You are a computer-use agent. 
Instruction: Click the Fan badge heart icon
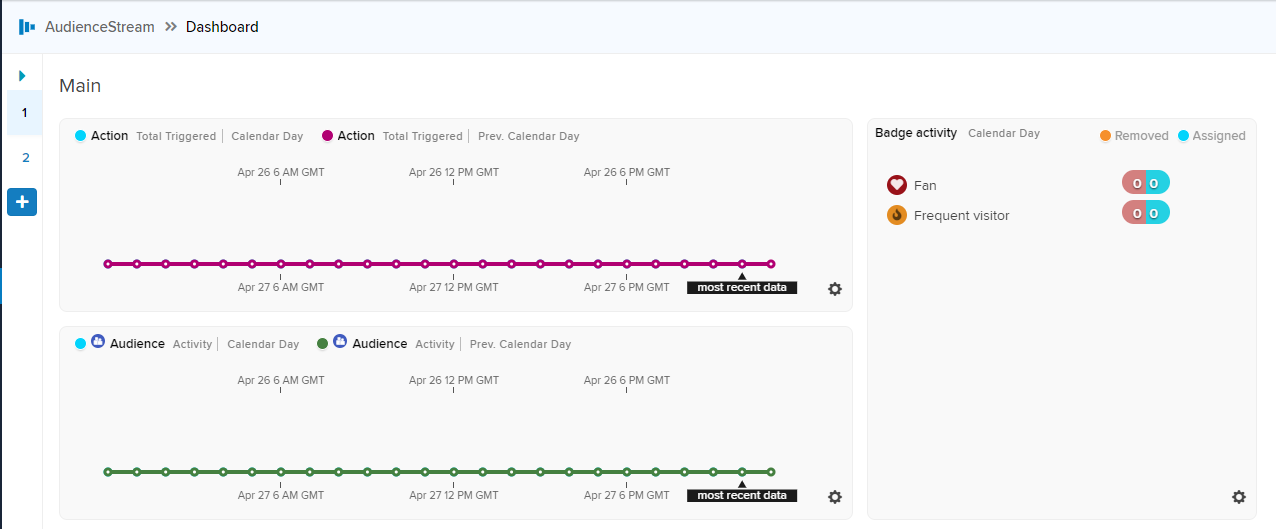(897, 185)
